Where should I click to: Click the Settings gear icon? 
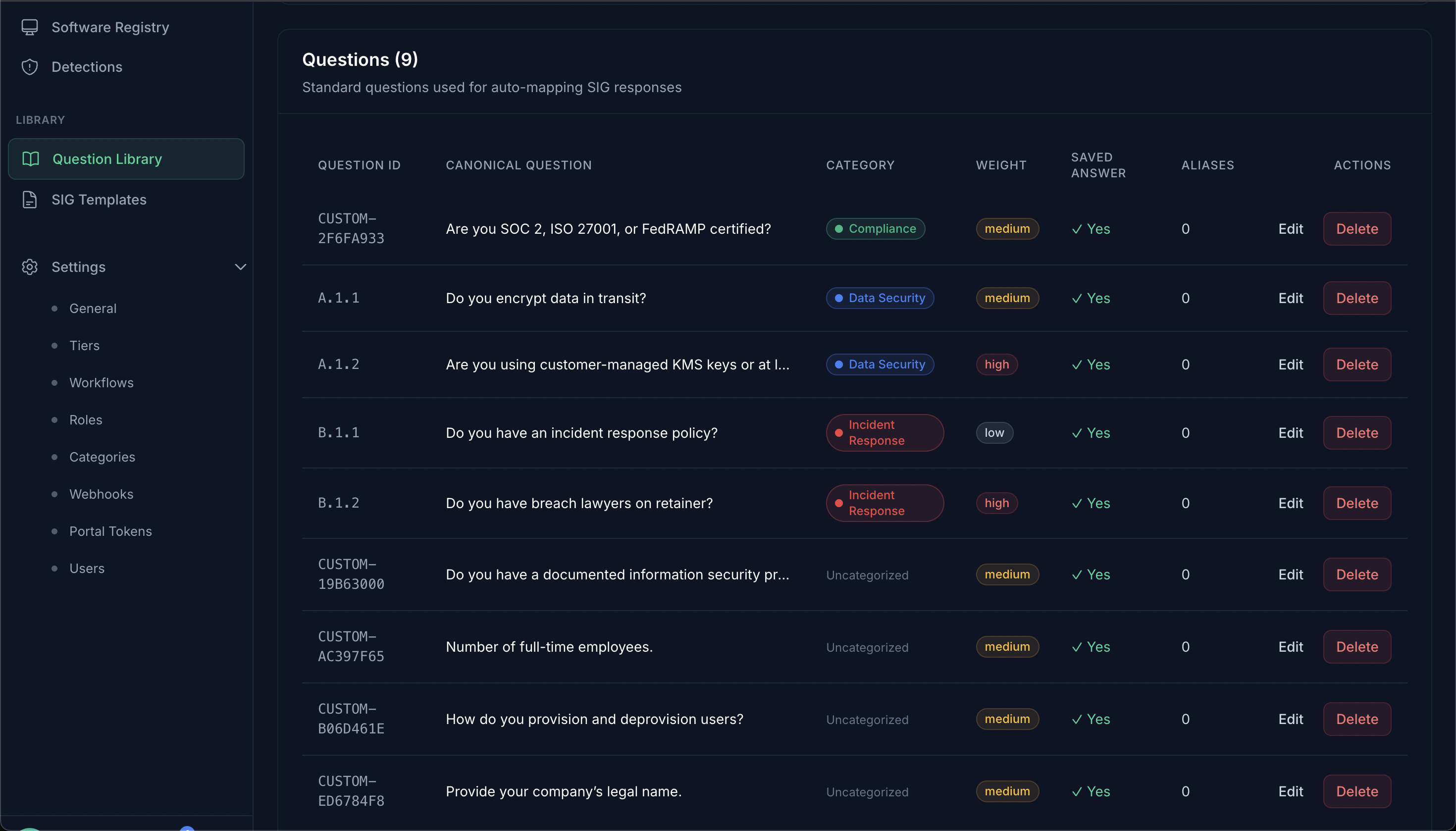tap(30, 266)
